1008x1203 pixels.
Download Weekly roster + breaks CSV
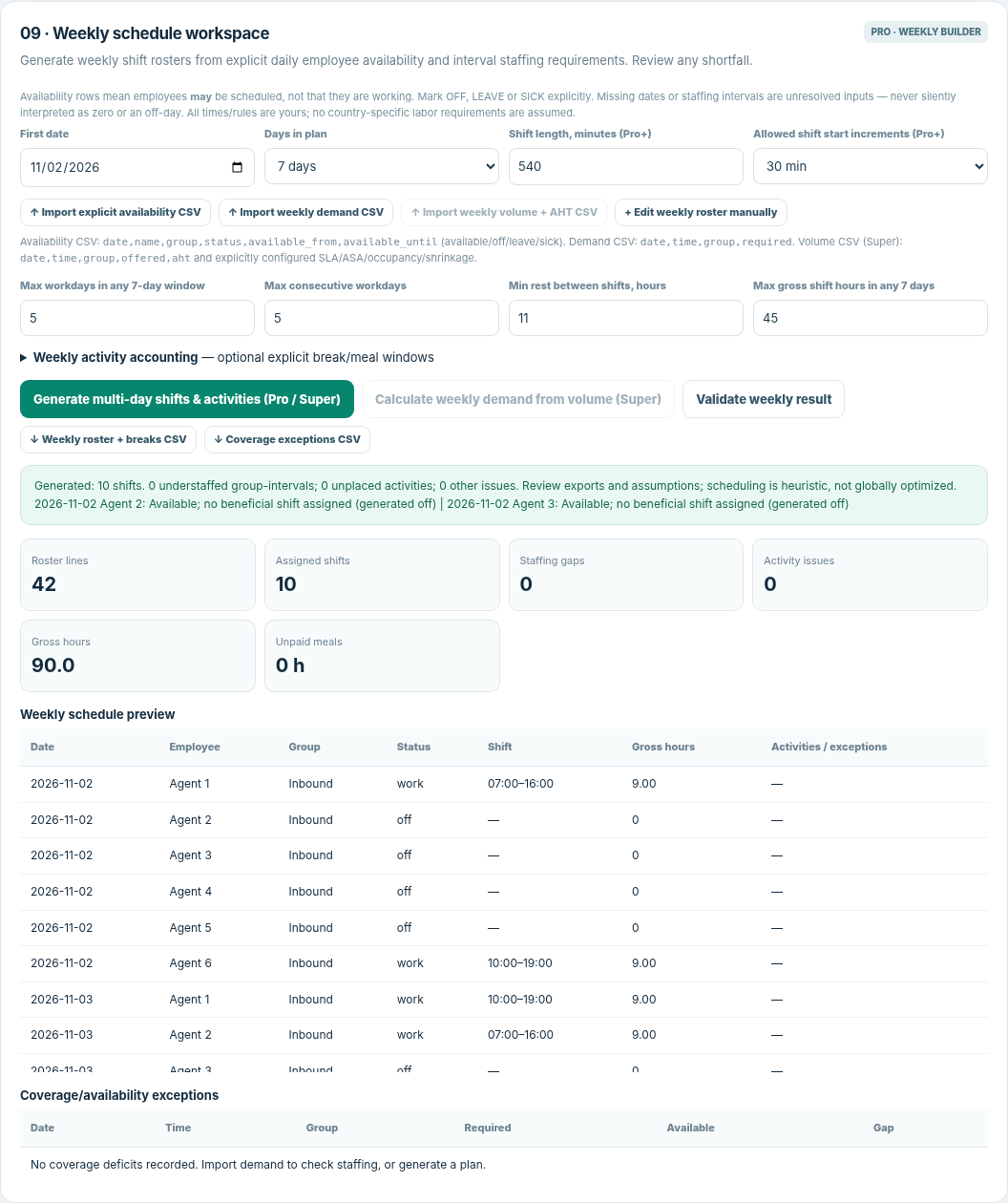[x=109, y=439]
